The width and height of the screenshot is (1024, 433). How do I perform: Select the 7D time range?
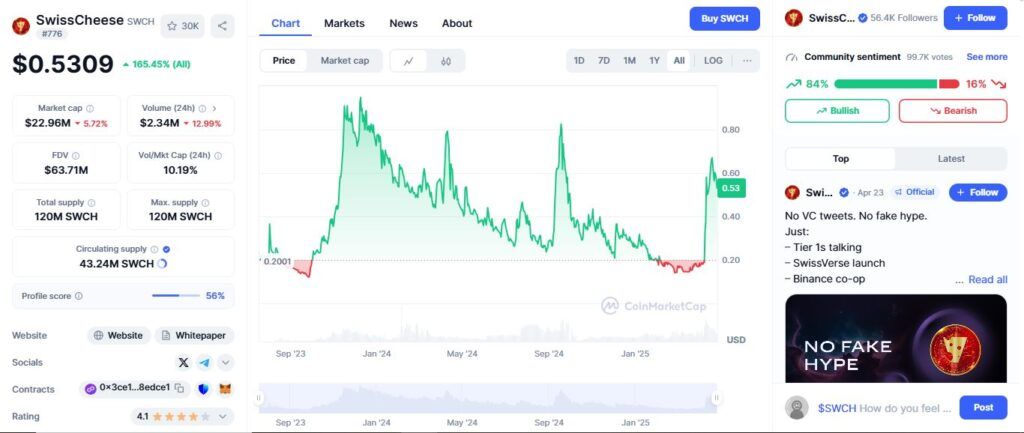[604, 61]
